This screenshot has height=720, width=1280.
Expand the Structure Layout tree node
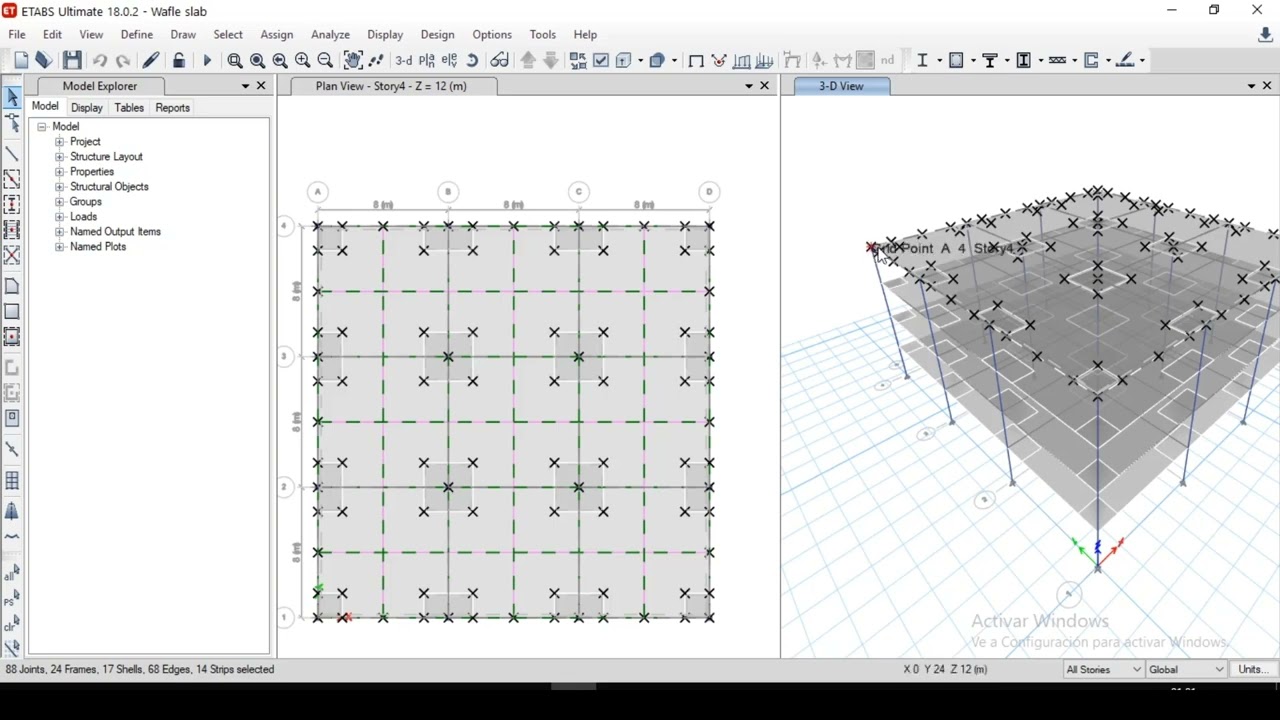coord(60,157)
